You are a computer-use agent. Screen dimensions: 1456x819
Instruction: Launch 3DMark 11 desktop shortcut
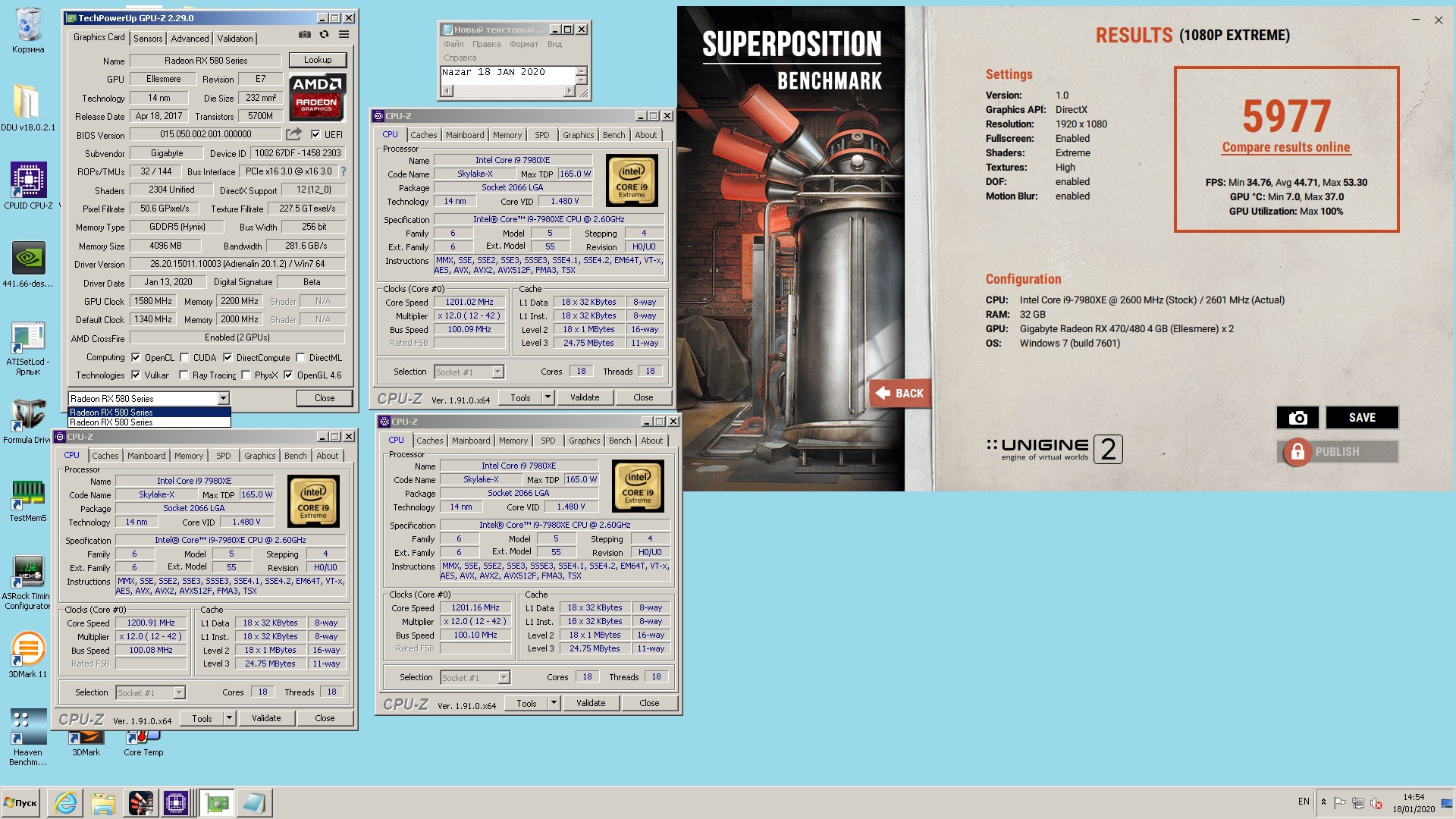pyautogui.click(x=28, y=656)
